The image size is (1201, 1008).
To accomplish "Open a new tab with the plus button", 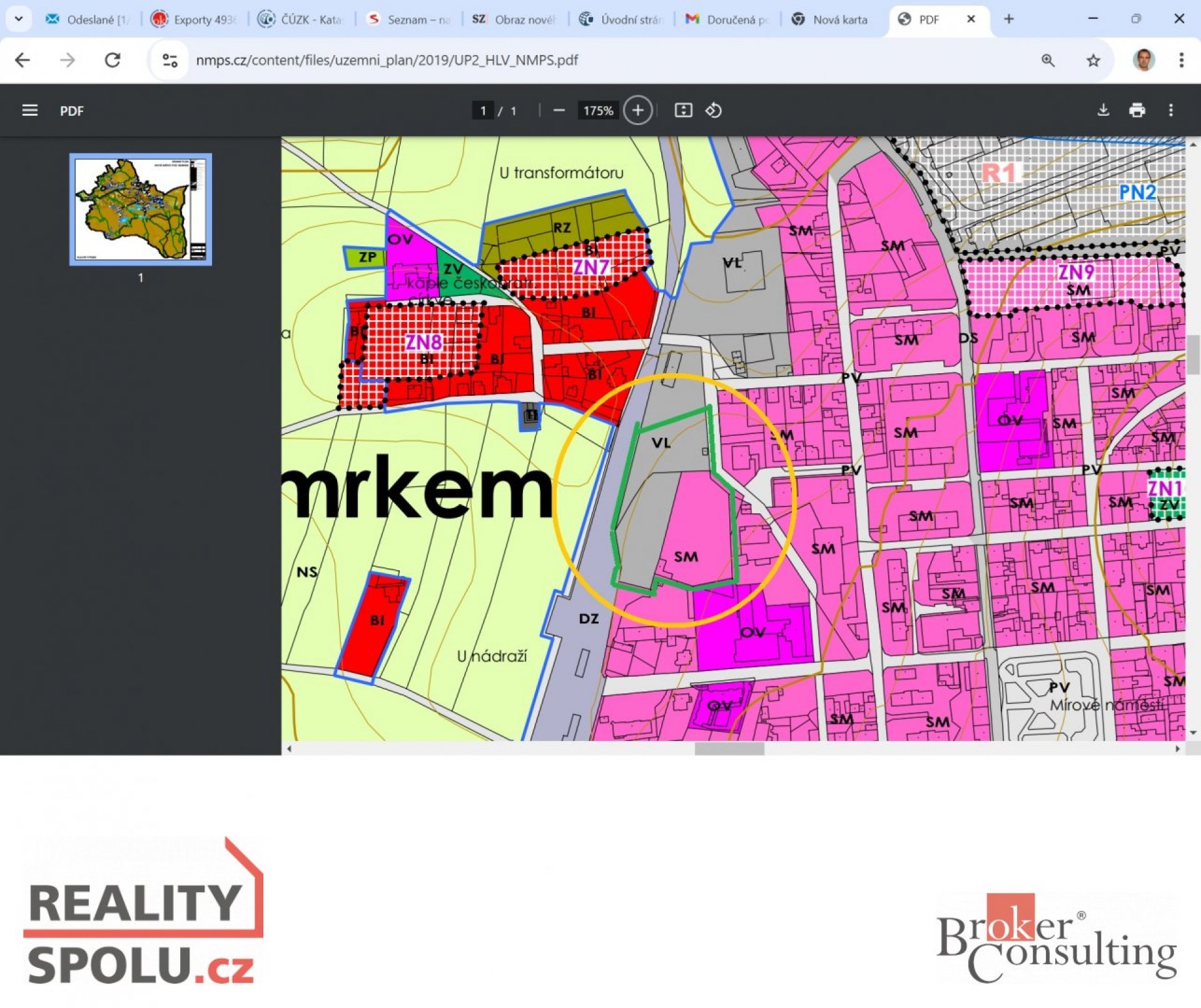I will pyautogui.click(x=1009, y=19).
